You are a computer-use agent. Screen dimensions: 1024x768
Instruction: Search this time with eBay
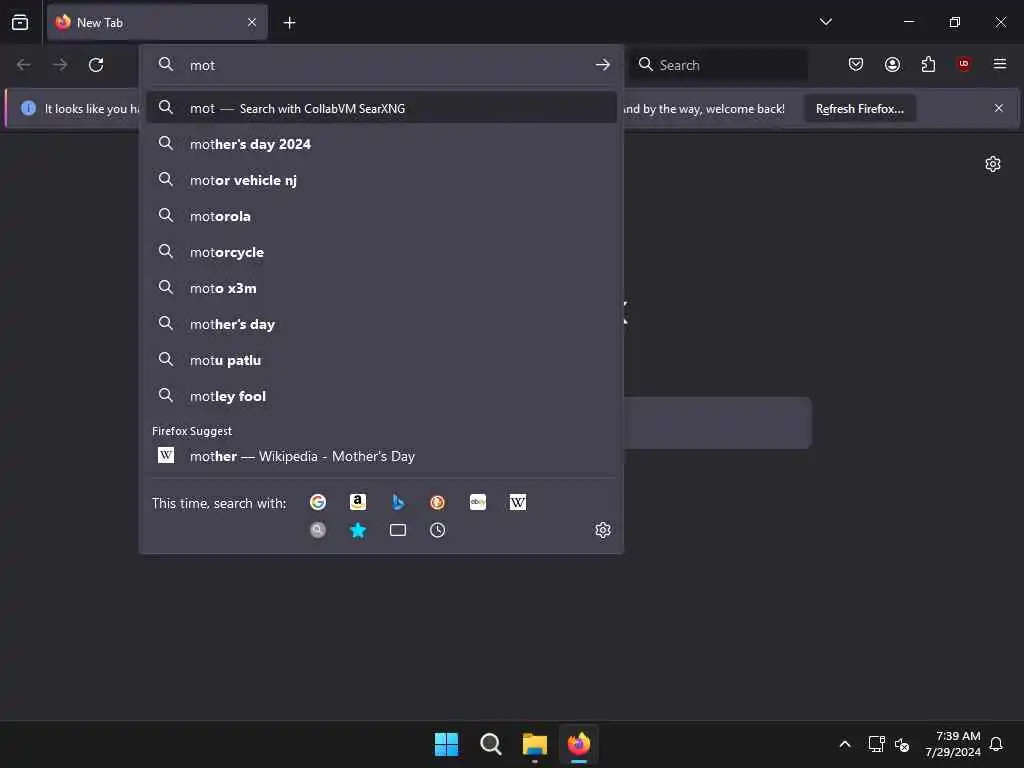click(477, 502)
